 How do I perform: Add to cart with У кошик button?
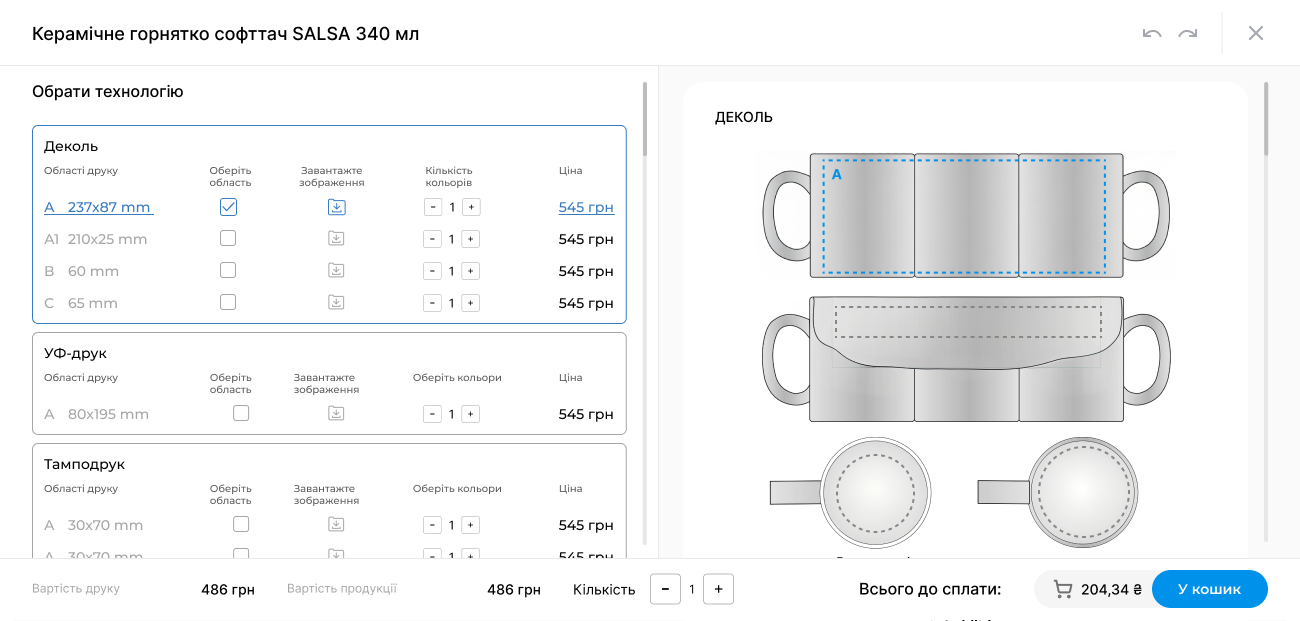tap(1210, 589)
